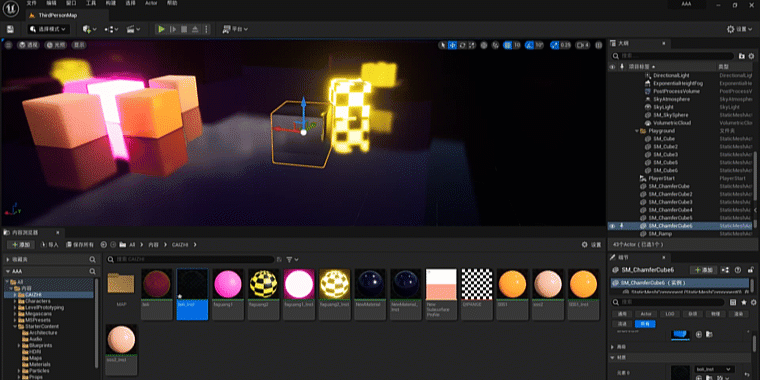Toggle grid snapping in viewport toolbar
Viewport: 760px width, 380px height.
(507, 45)
